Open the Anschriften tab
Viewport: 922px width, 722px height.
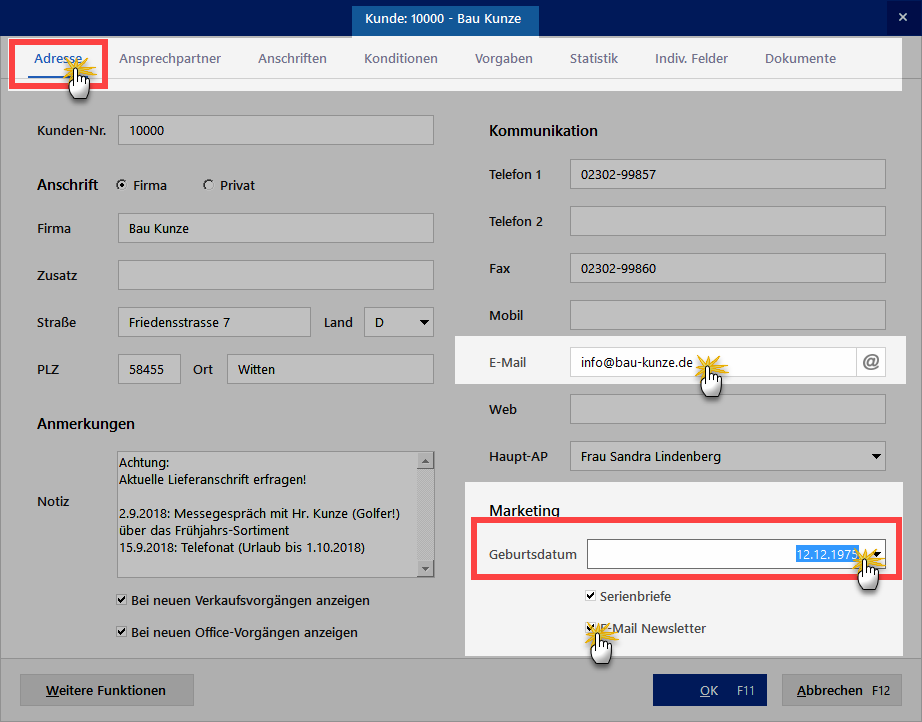pos(292,58)
